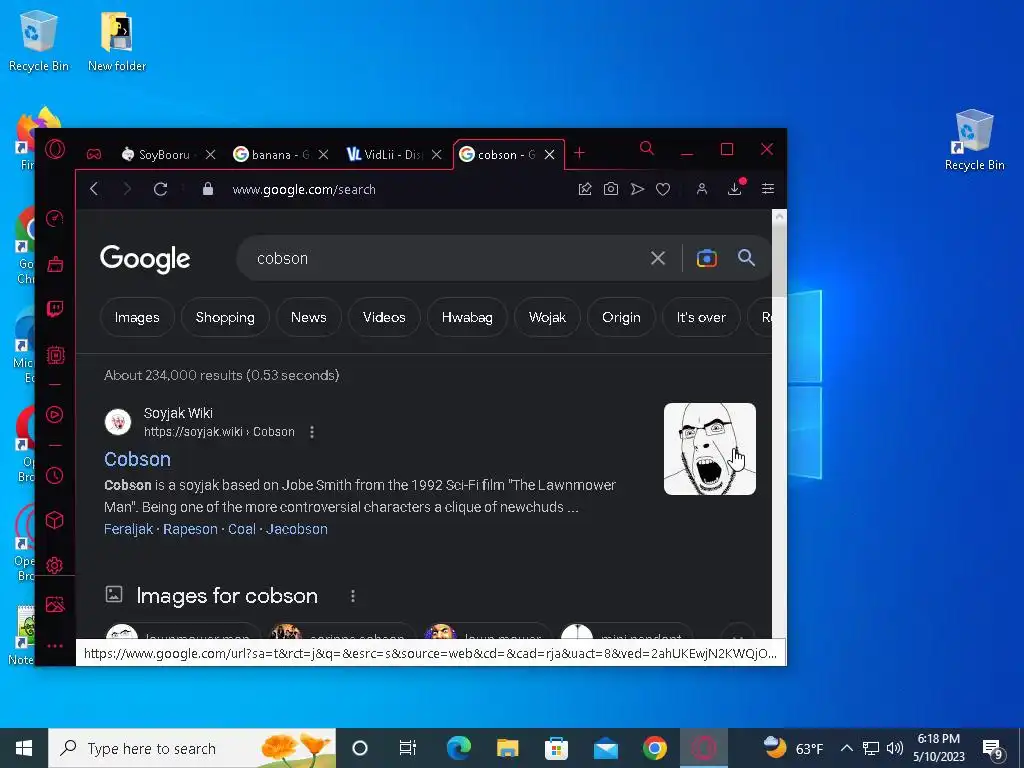1024x768 pixels.
Task: Show hidden system tray icons
Action: coord(846,748)
